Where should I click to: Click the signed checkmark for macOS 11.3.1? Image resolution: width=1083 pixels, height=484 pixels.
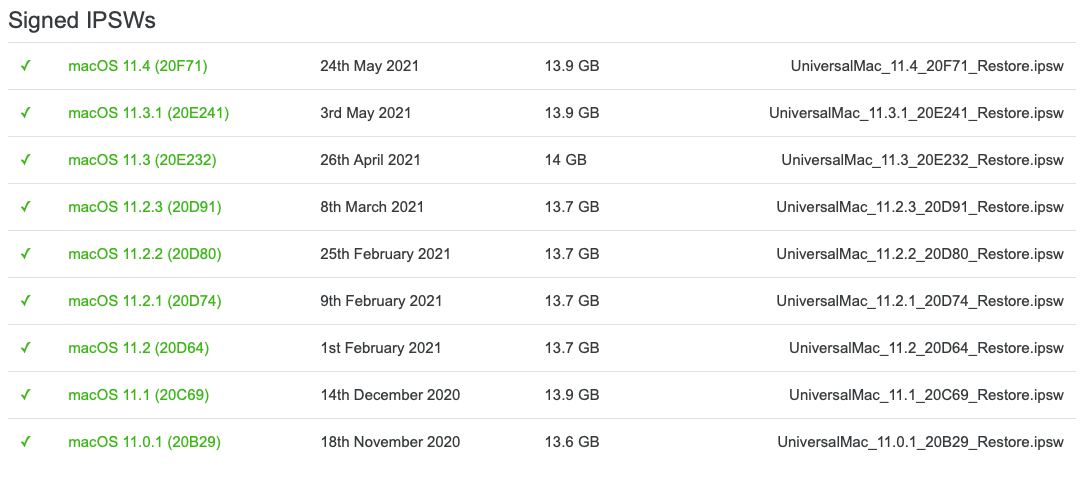[26, 113]
